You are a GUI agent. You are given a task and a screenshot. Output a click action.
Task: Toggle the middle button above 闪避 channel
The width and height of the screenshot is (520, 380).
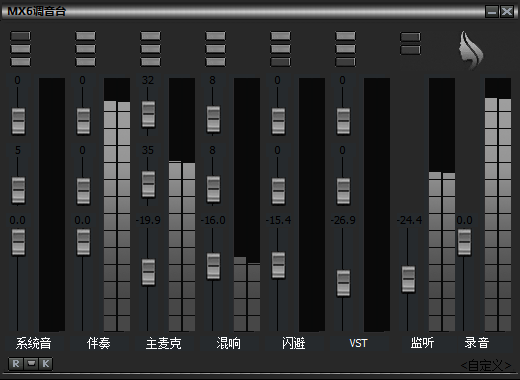point(280,49)
